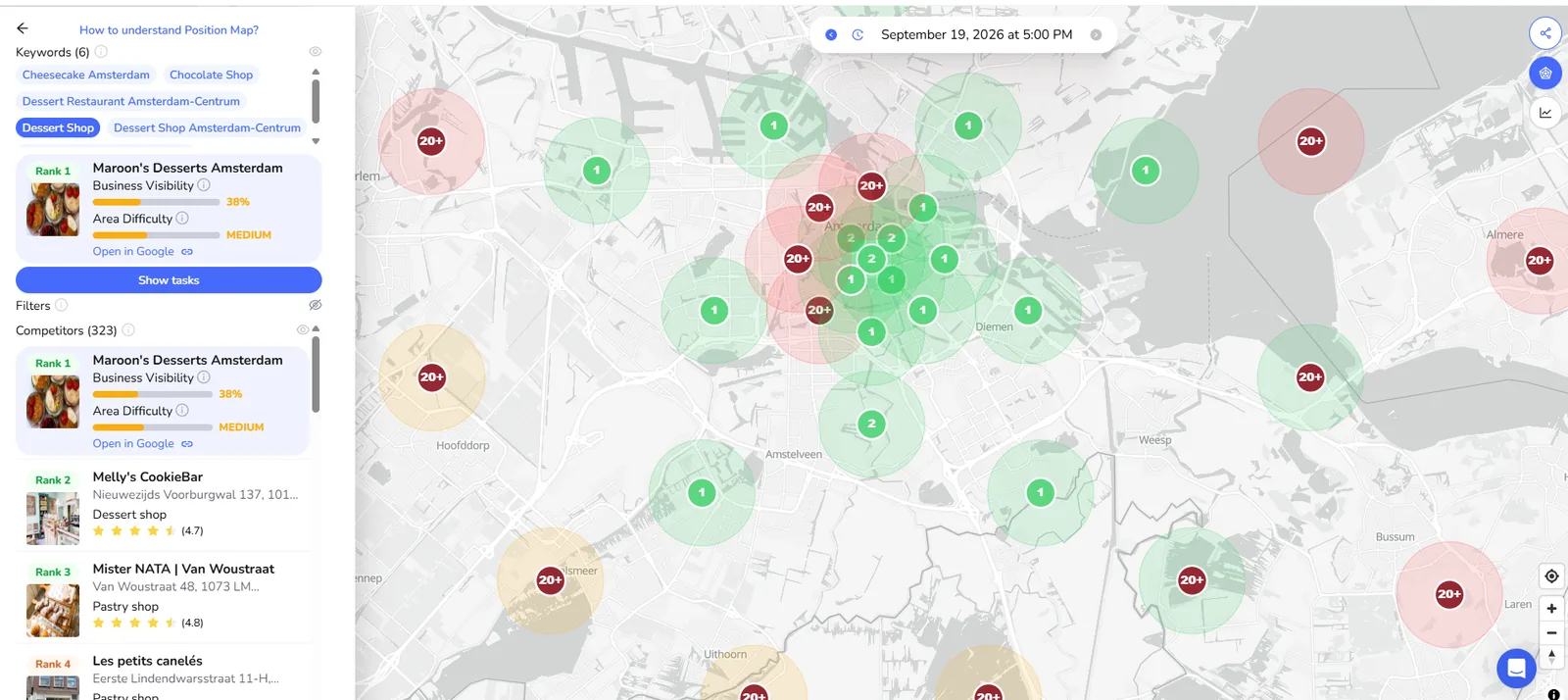Open the Keywords info tooltip icon
Viewport: 1568px width, 700px height.
click(x=101, y=52)
